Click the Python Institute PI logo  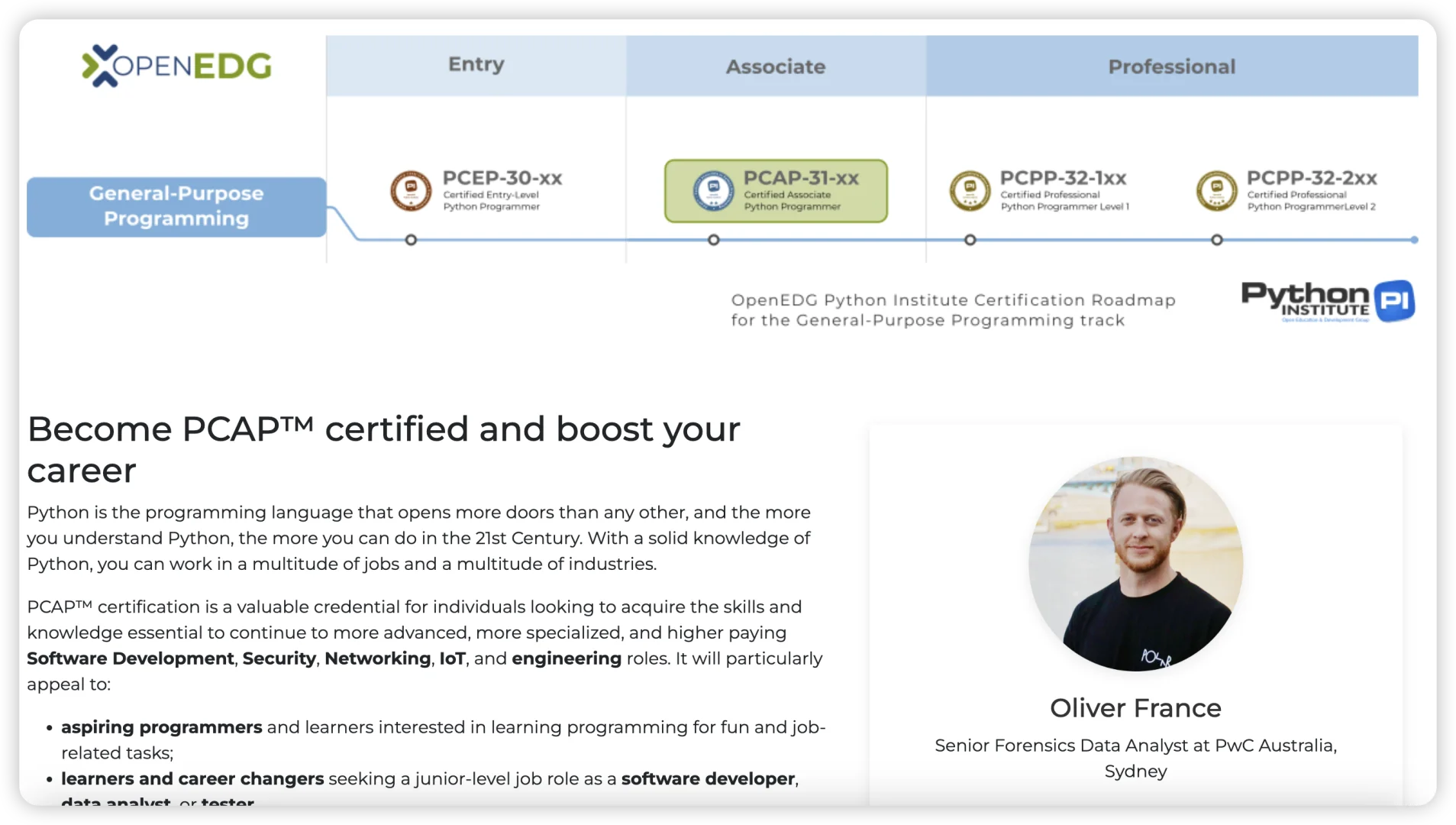tap(1328, 301)
